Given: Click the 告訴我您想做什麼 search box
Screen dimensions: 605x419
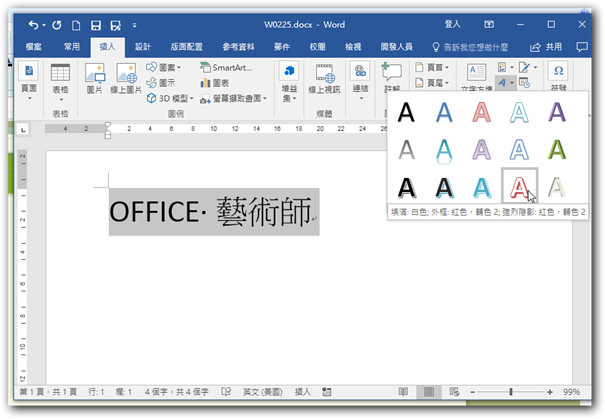Looking at the screenshot, I should pyautogui.click(x=470, y=47).
